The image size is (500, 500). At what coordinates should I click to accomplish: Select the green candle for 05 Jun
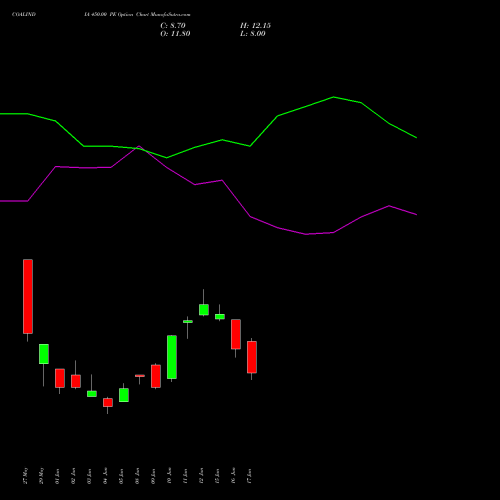click(124, 395)
